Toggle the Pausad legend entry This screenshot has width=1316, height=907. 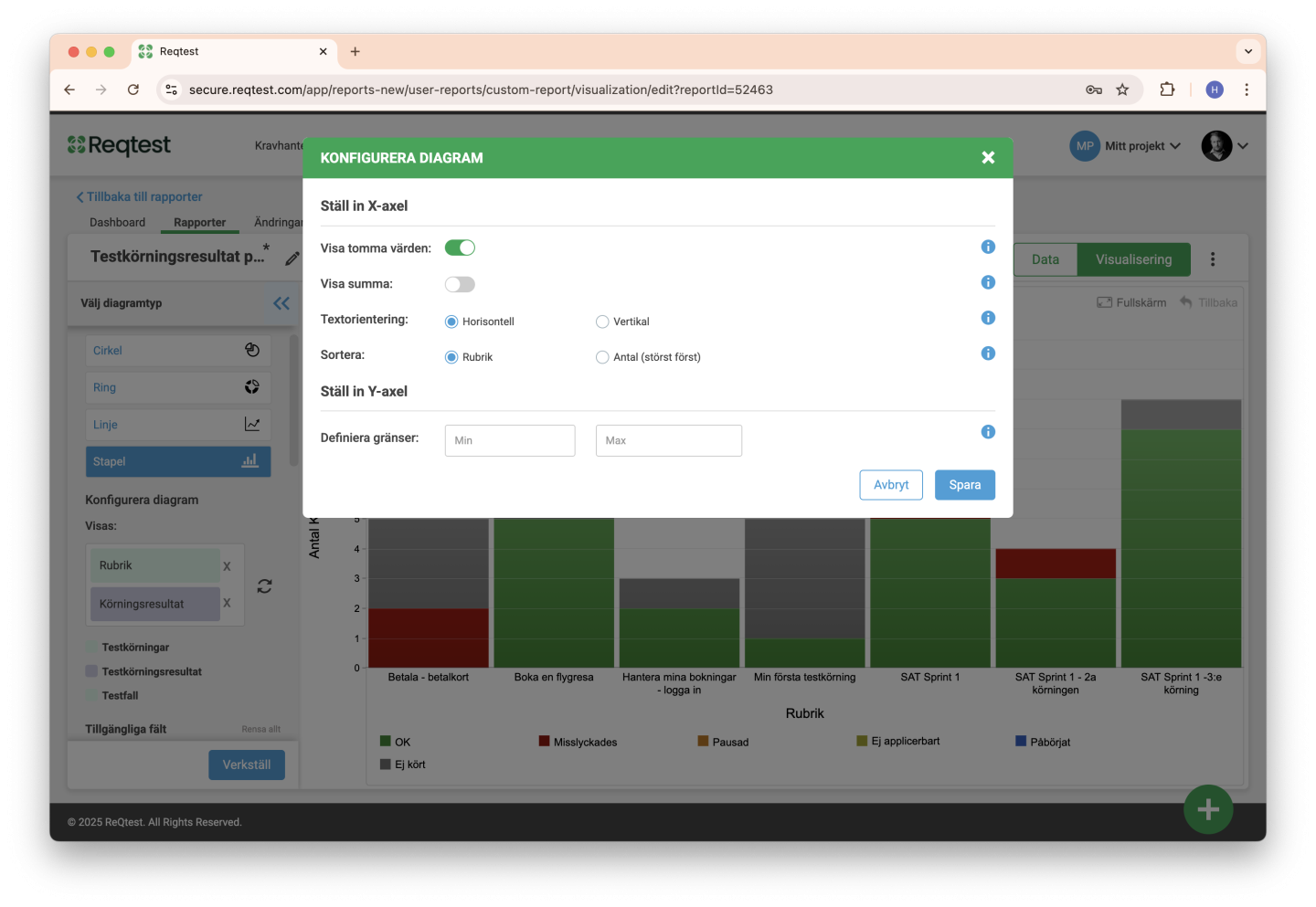[x=724, y=742]
